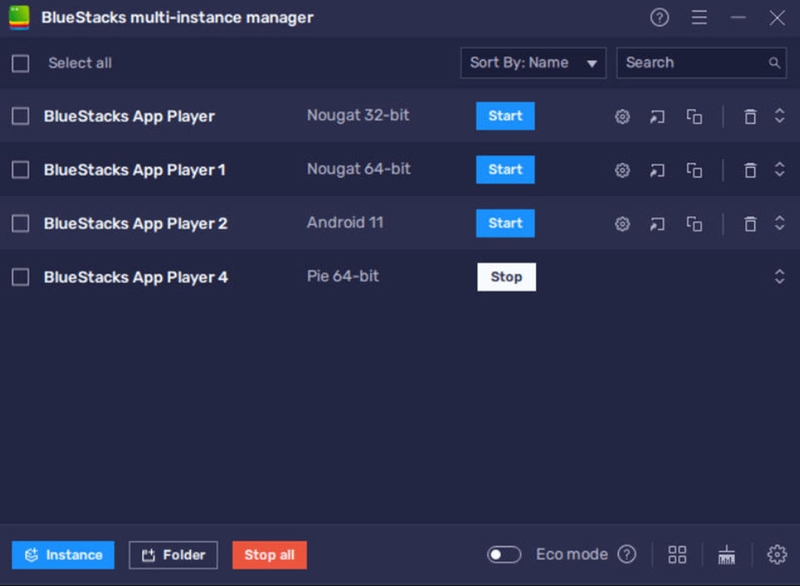Arrange instances with the grid icon
Image resolution: width=800 pixels, height=586 pixels.
pyautogui.click(x=677, y=554)
